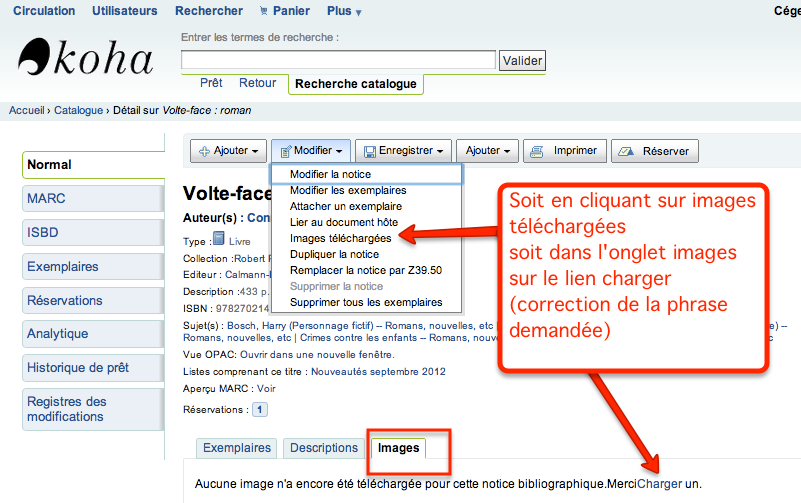Switch to the Prêt search tab
The height and width of the screenshot is (503, 801).
coord(211,83)
